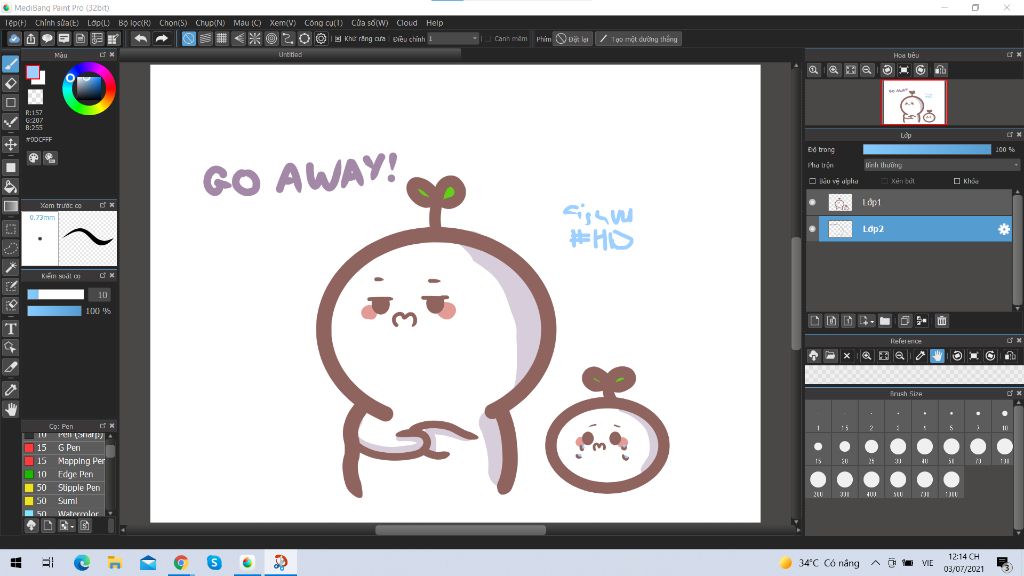Select the Text tool
The width and height of the screenshot is (1024, 576).
pyautogui.click(x=10, y=328)
